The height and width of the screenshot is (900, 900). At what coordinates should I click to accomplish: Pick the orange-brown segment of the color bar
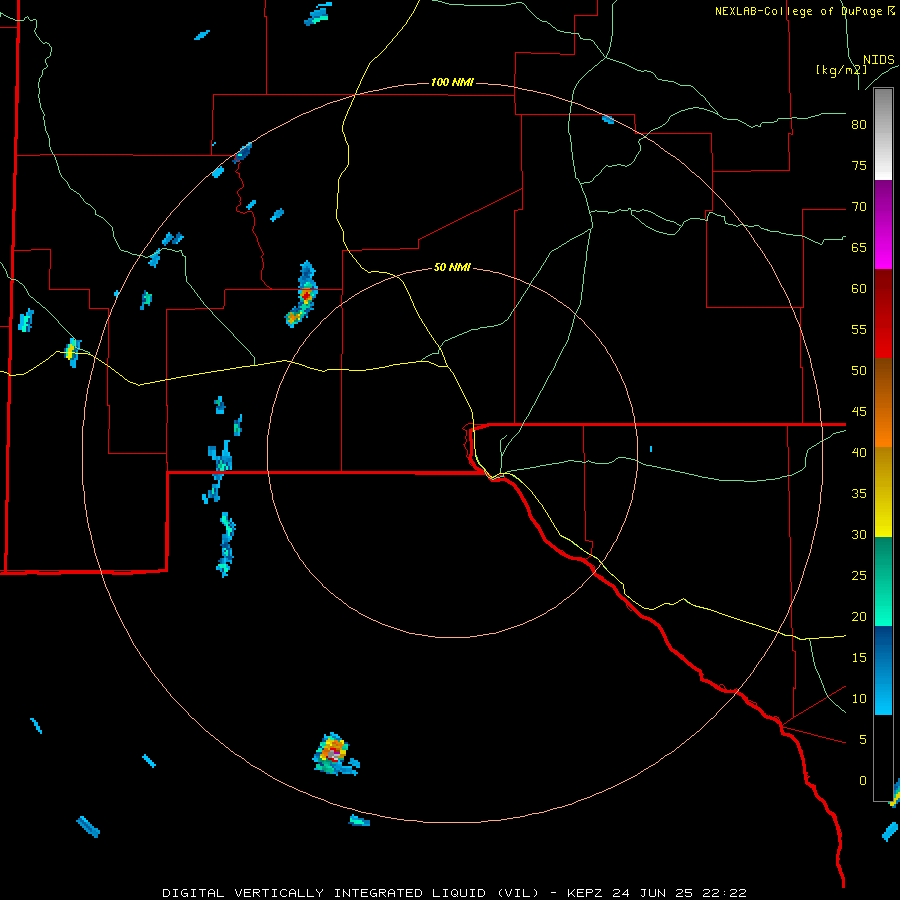pyautogui.click(x=883, y=402)
